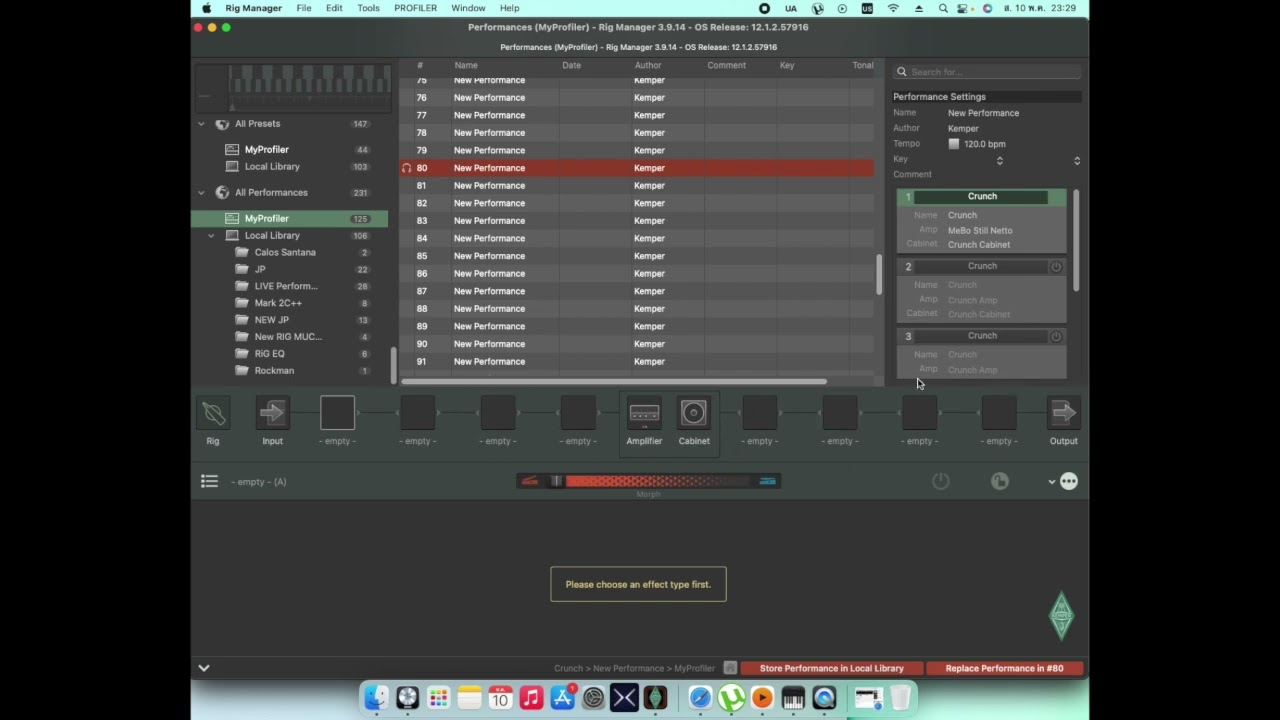Click the icon next to MyProfiler breadcrumb
This screenshot has height=720, width=1280.
(730, 668)
